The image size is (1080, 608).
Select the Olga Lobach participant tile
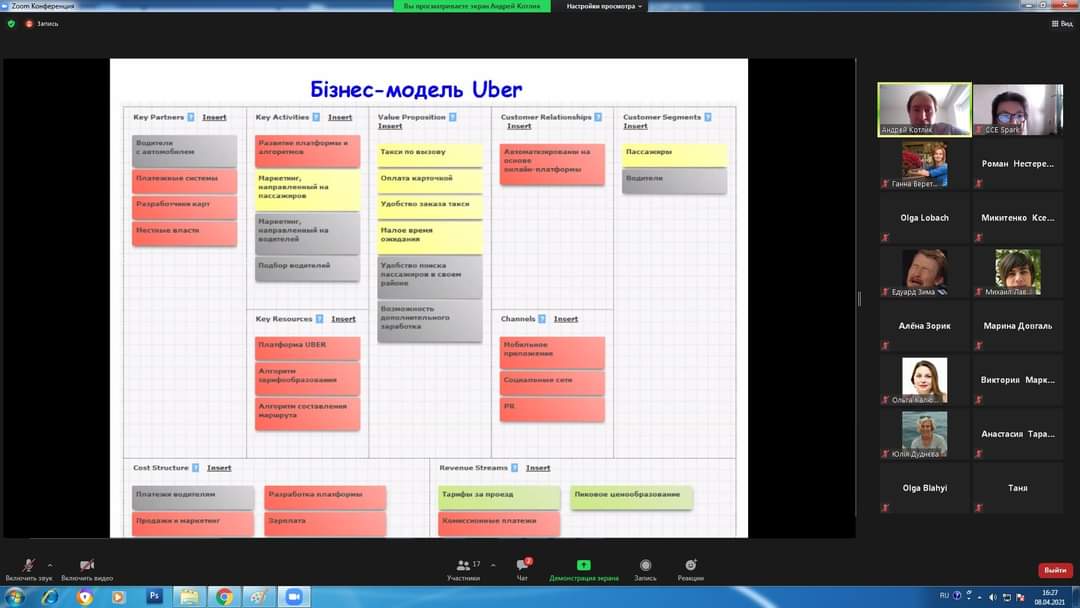coord(924,218)
